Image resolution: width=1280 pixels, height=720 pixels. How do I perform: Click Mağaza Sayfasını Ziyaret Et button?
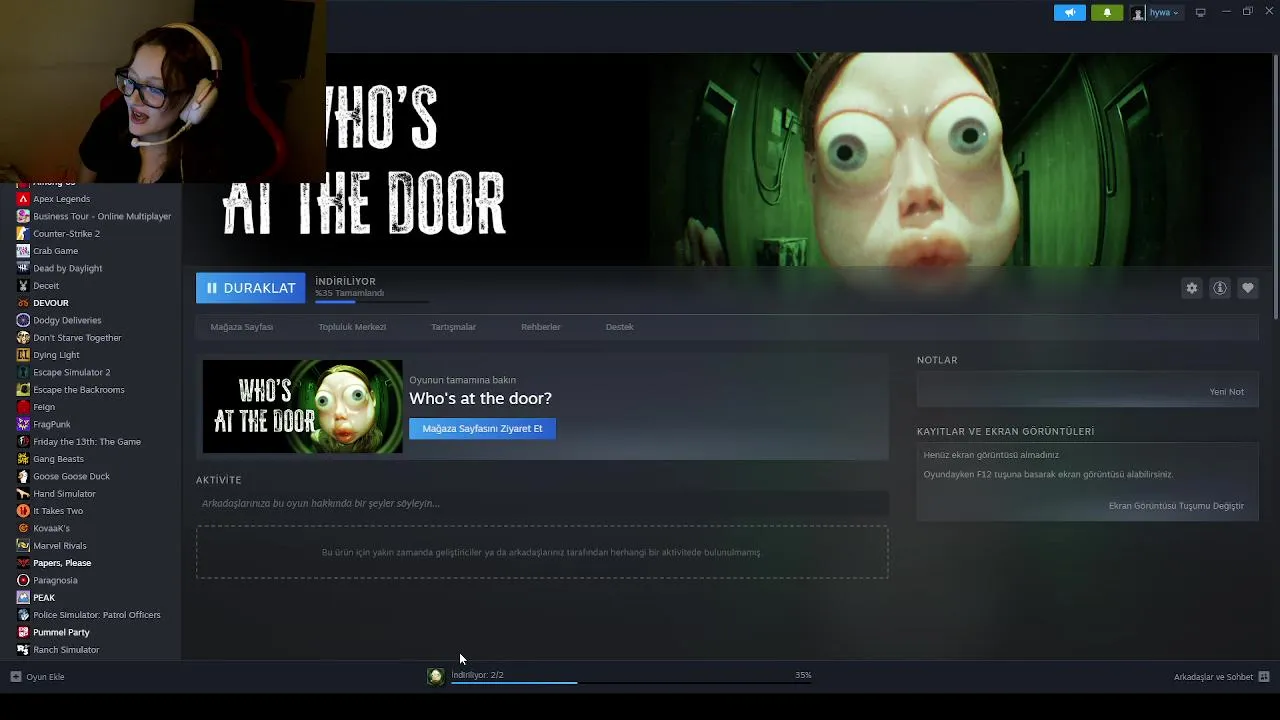point(482,429)
